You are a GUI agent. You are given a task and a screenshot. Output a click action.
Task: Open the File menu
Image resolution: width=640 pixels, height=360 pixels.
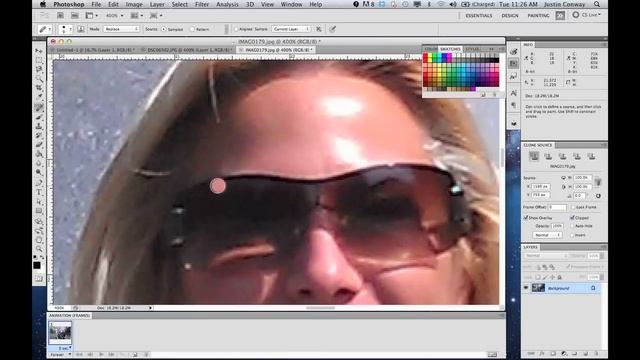96,4
